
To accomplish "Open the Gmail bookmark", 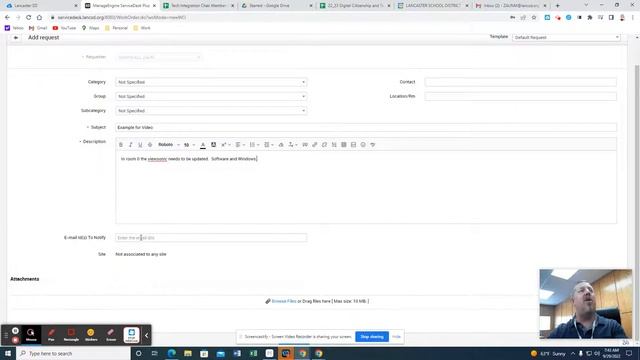I will point(38,28).
